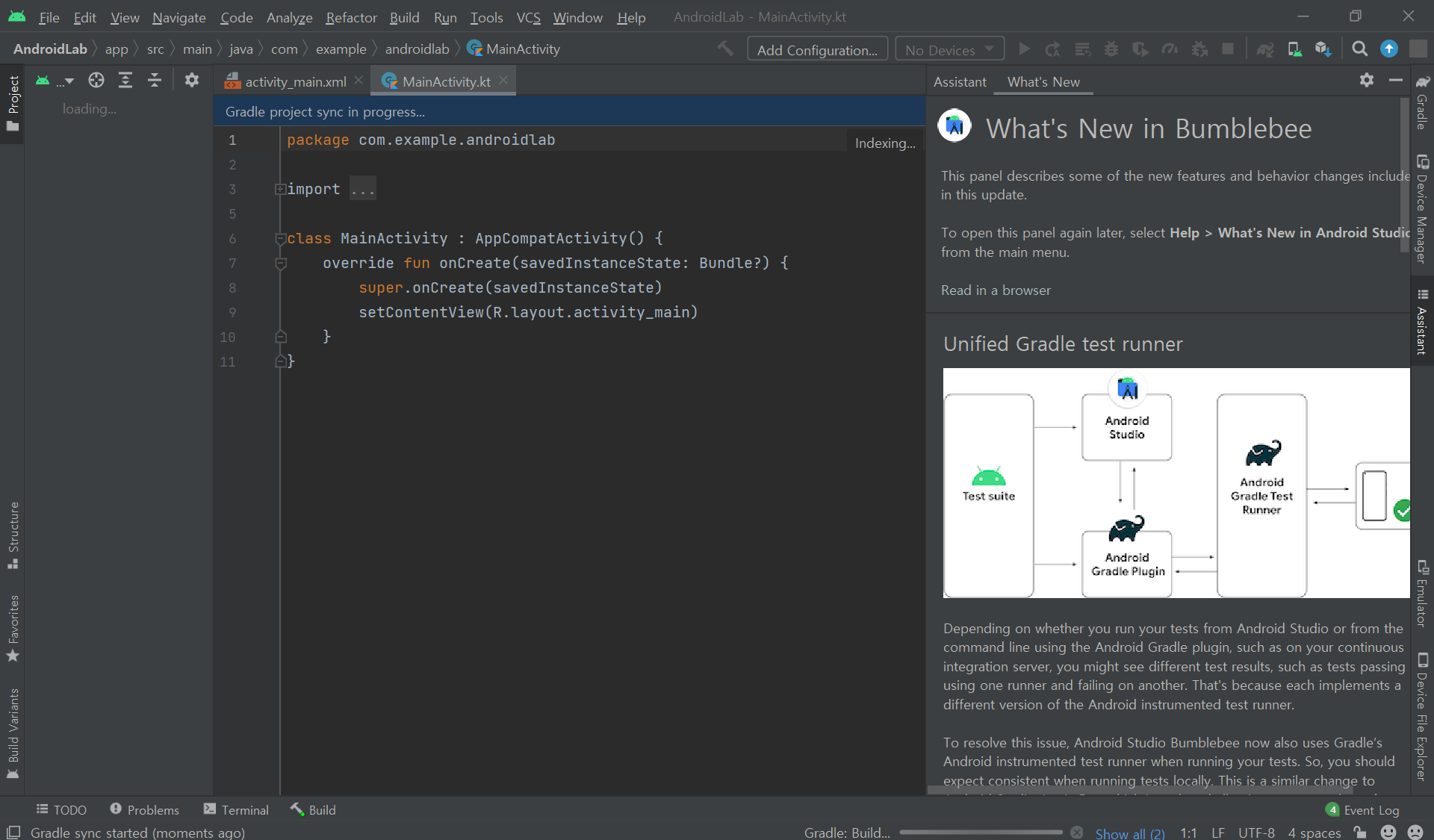Toggle the Structure tool window
Screen dimensions: 1434x840
(x=13, y=534)
